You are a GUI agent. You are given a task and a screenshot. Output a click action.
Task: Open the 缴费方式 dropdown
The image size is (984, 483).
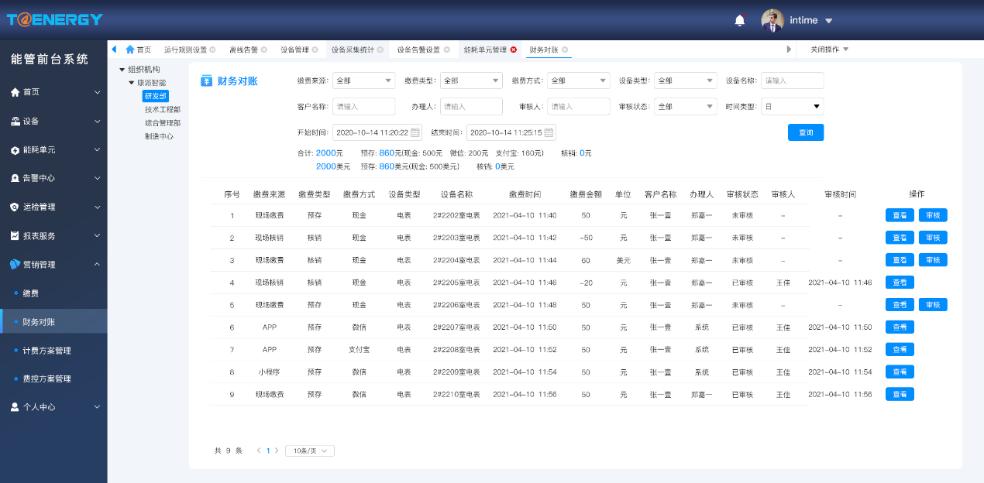click(579, 80)
